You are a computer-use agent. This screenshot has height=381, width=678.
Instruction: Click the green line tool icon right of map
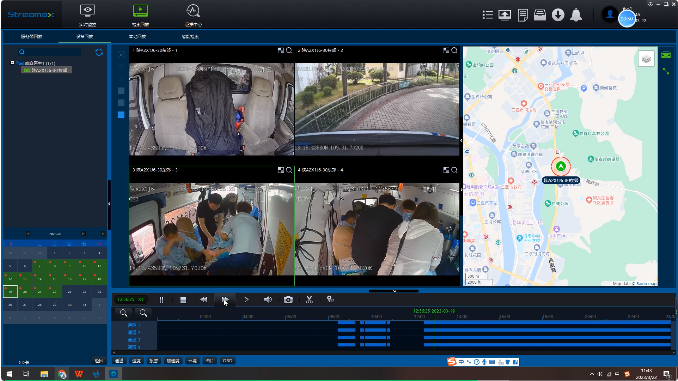point(666,71)
